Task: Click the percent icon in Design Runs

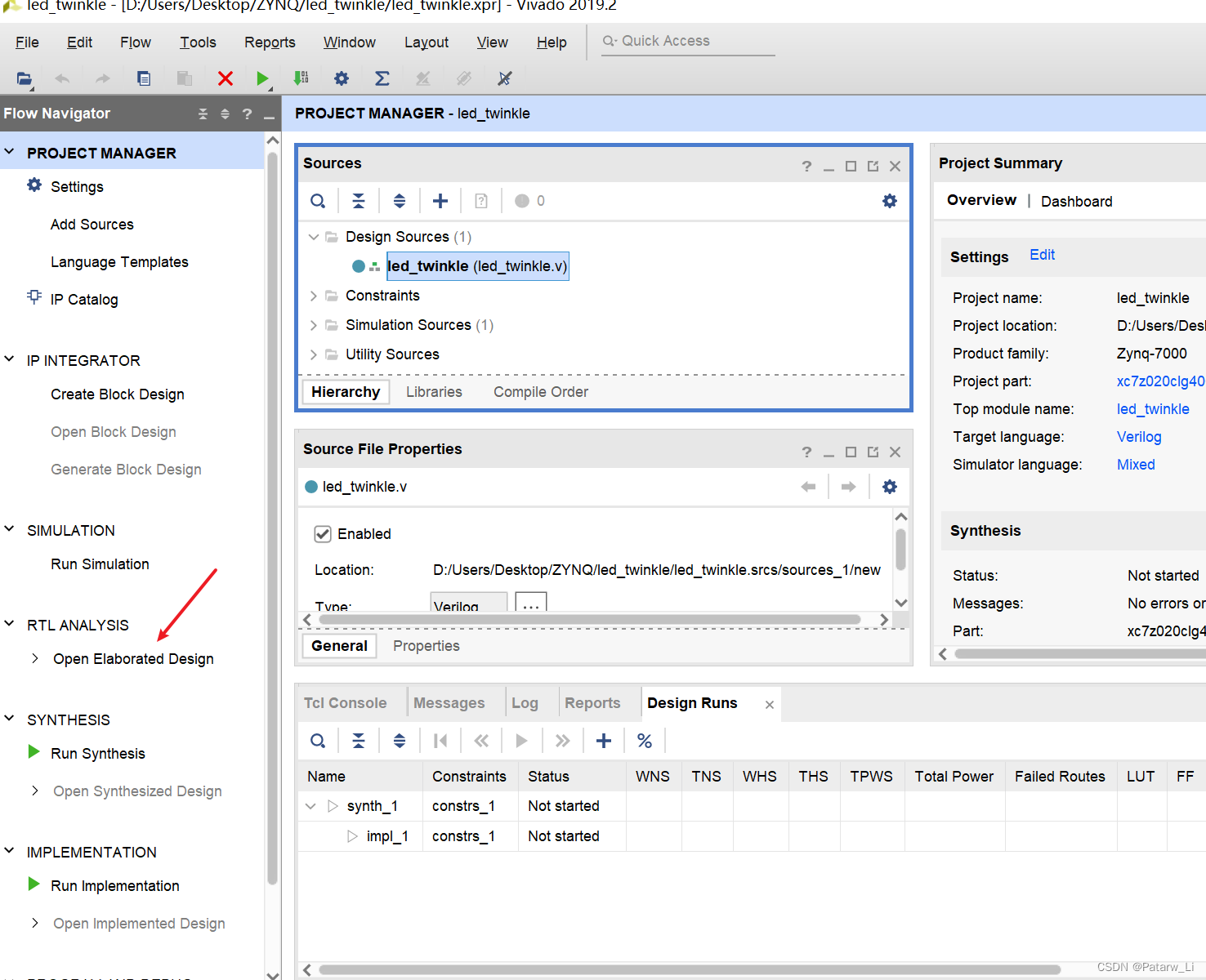Action: pyautogui.click(x=645, y=741)
